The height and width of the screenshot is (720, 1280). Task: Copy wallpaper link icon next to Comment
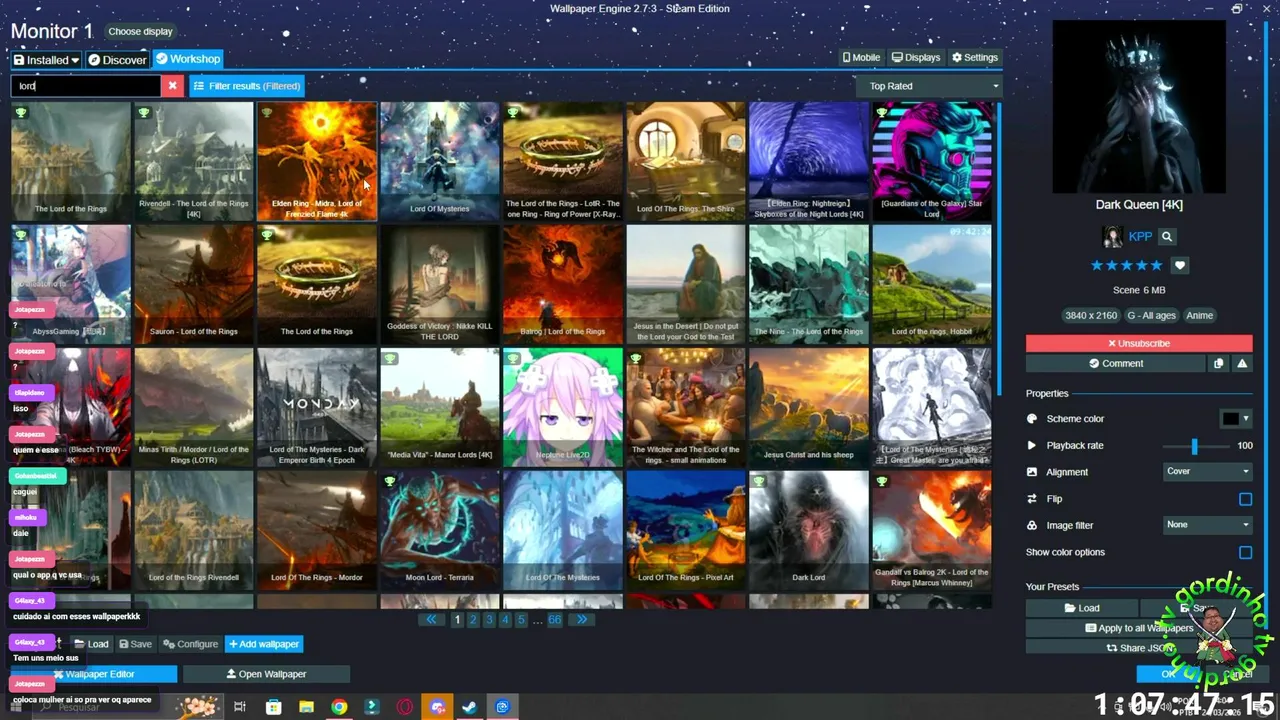tap(1218, 364)
